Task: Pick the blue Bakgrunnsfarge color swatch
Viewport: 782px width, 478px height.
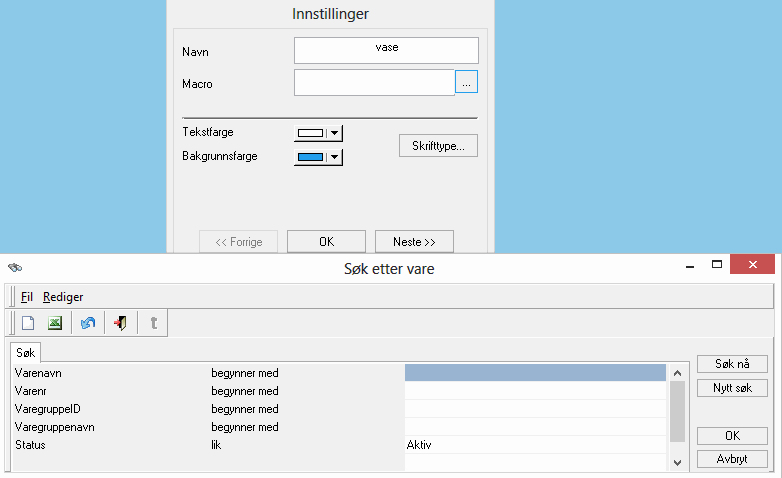Action: [311, 157]
